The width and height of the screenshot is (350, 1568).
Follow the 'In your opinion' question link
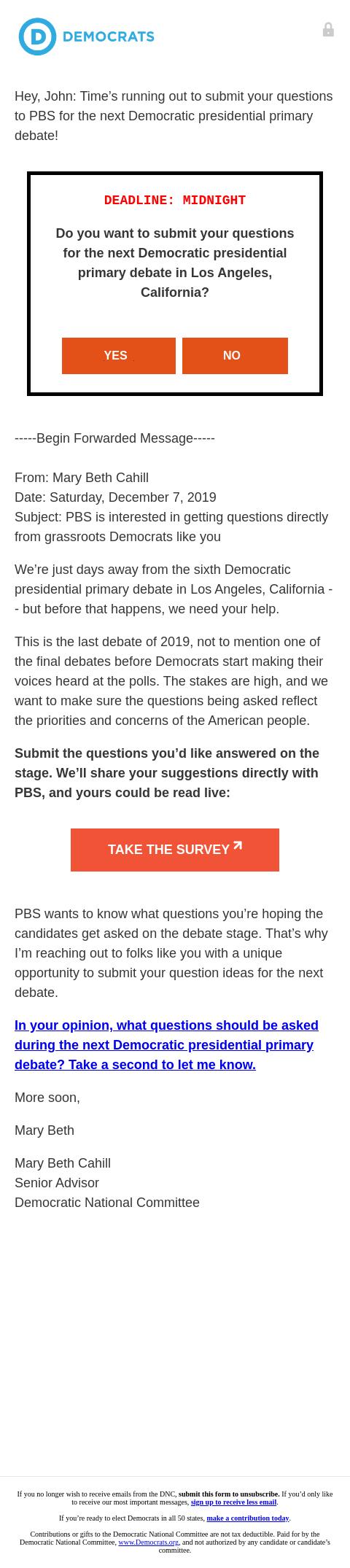[166, 1045]
